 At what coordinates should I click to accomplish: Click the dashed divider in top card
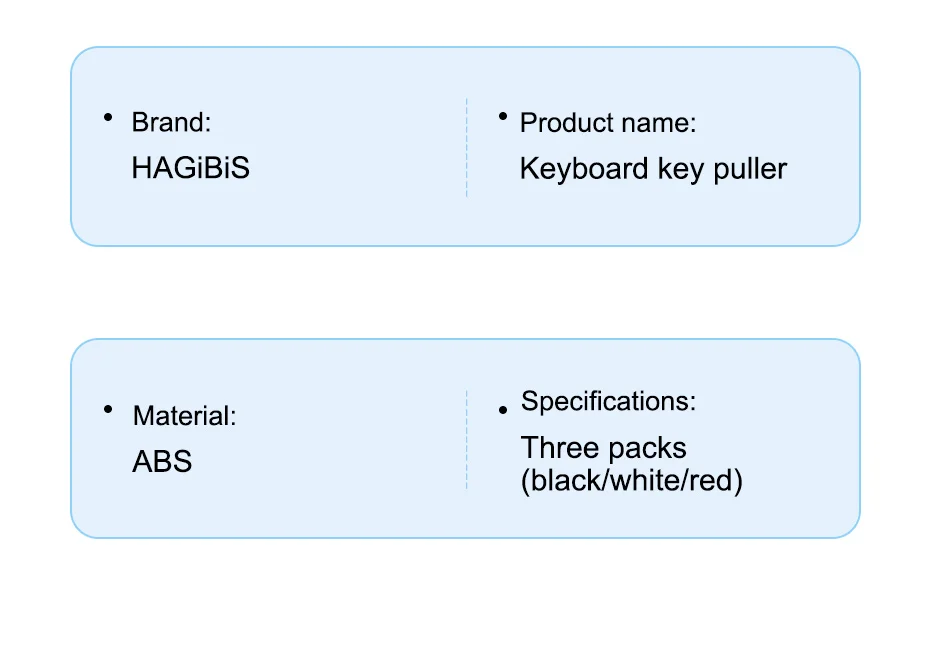click(x=467, y=147)
